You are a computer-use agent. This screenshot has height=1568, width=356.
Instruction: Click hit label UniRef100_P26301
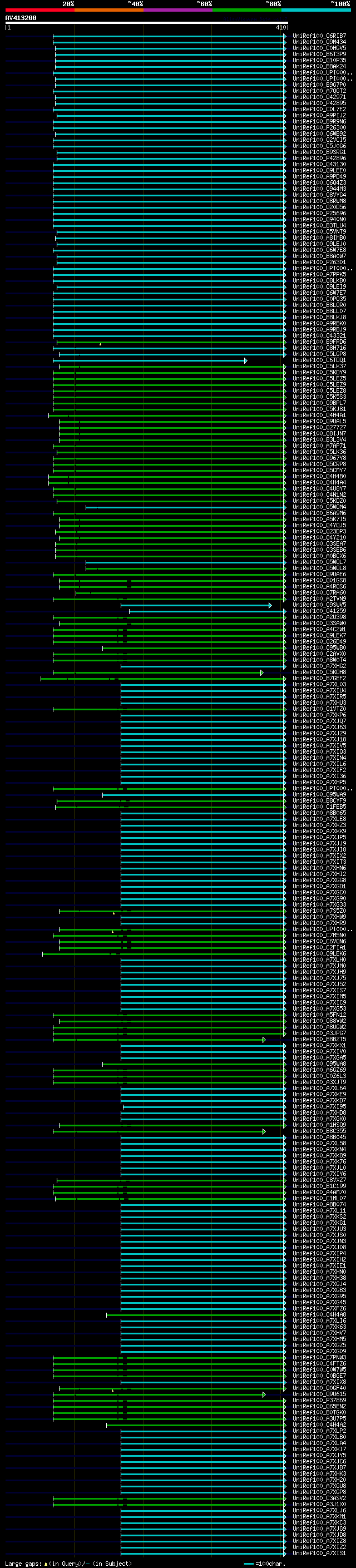(x=319, y=263)
